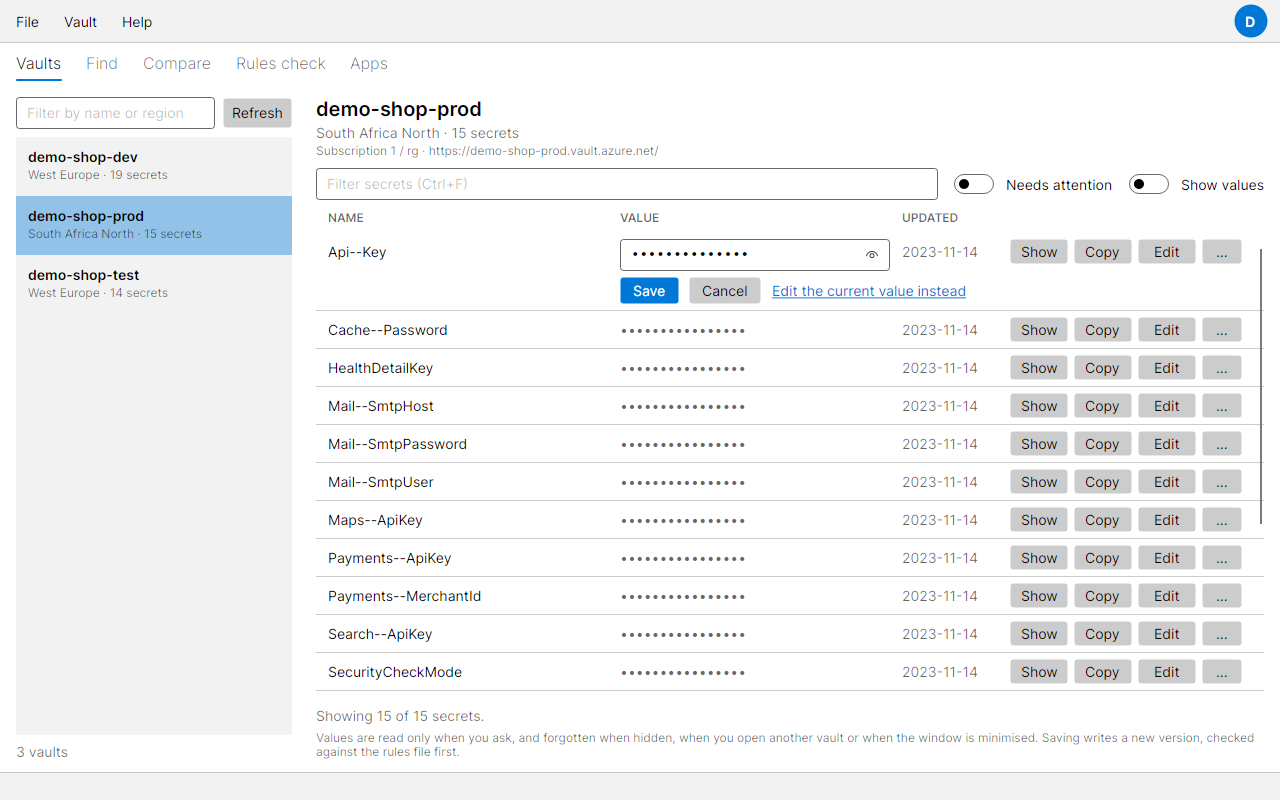Open more options for Payments--MerchantId
This screenshot has height=800, width=1280.
(1222, 596)
